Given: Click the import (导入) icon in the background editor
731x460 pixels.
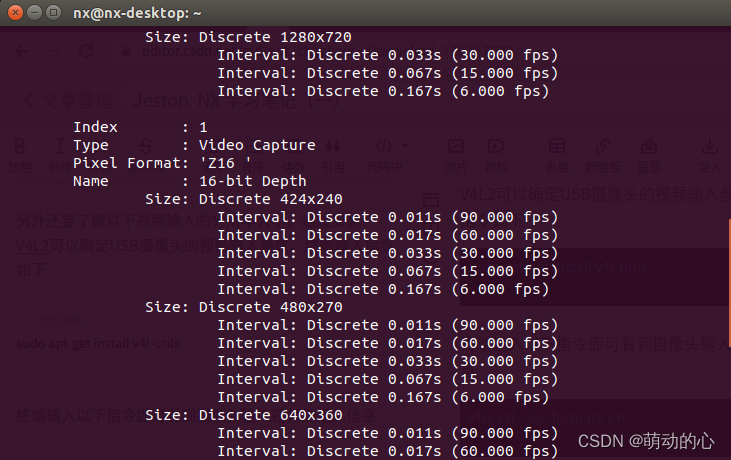Looking at the screenshot, I should tap(710, 146).
